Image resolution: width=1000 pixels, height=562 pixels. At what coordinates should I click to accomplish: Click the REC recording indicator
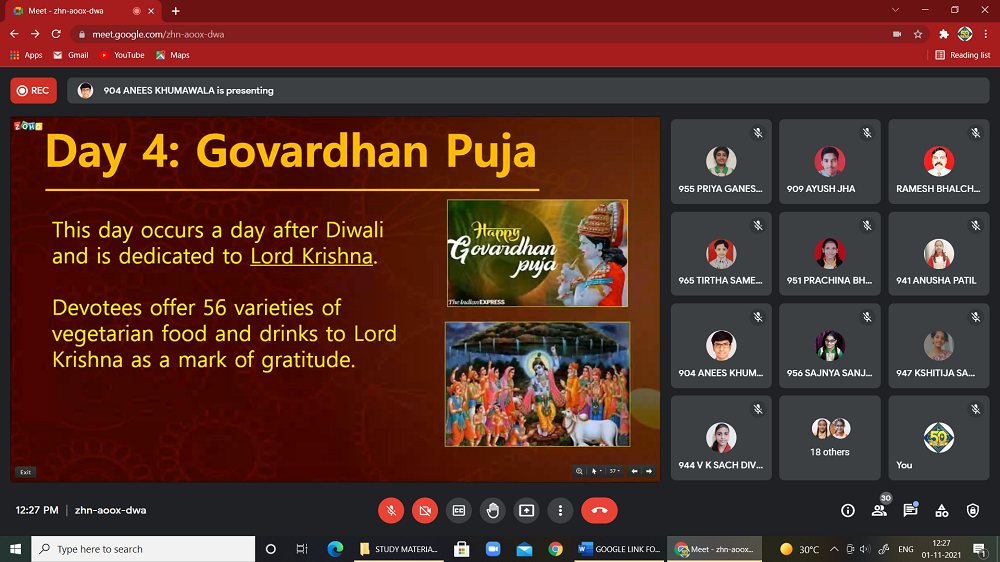tap(33, 90)
